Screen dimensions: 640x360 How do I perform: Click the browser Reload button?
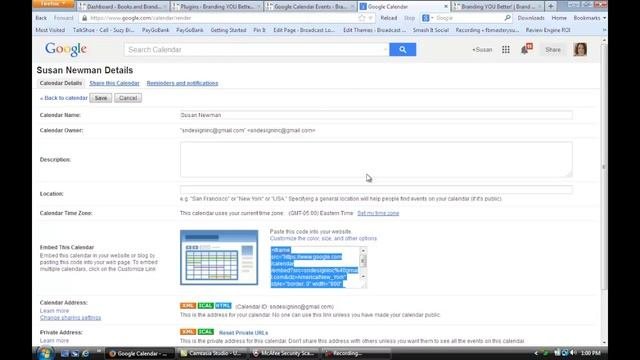coord(389,18)
